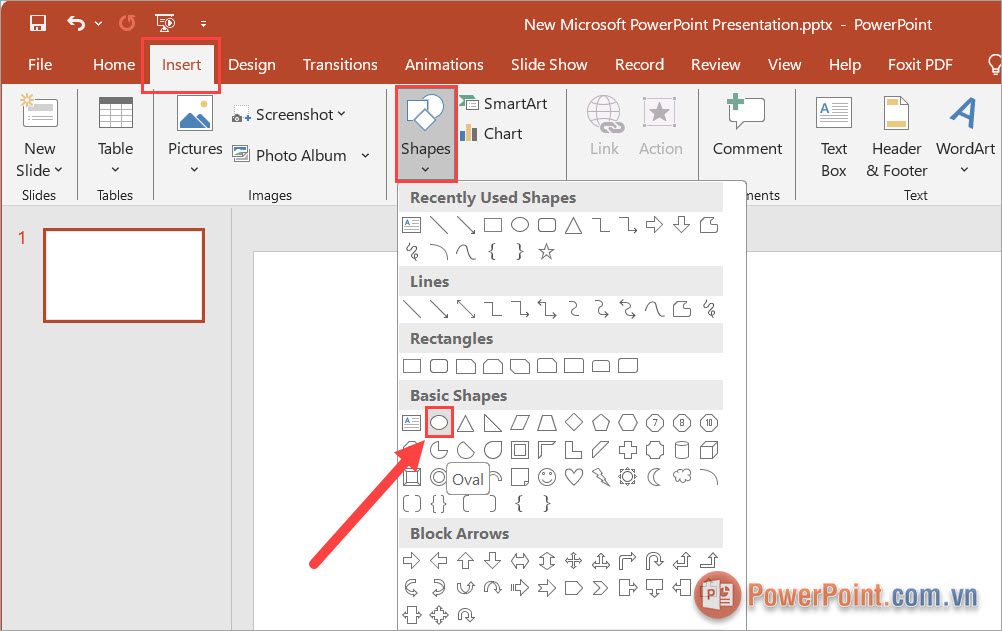This screenshot has height=631, width=1002.
Task: Open the Photo Album dropdown arrow
Action: 365,156
